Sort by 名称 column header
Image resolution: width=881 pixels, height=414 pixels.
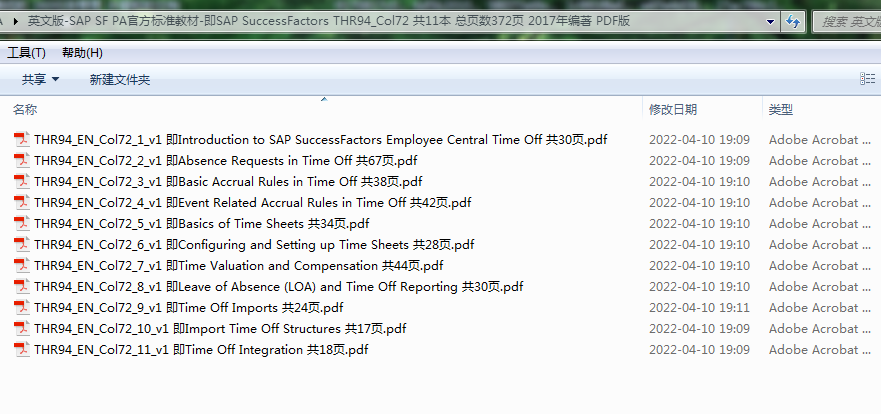25,110
